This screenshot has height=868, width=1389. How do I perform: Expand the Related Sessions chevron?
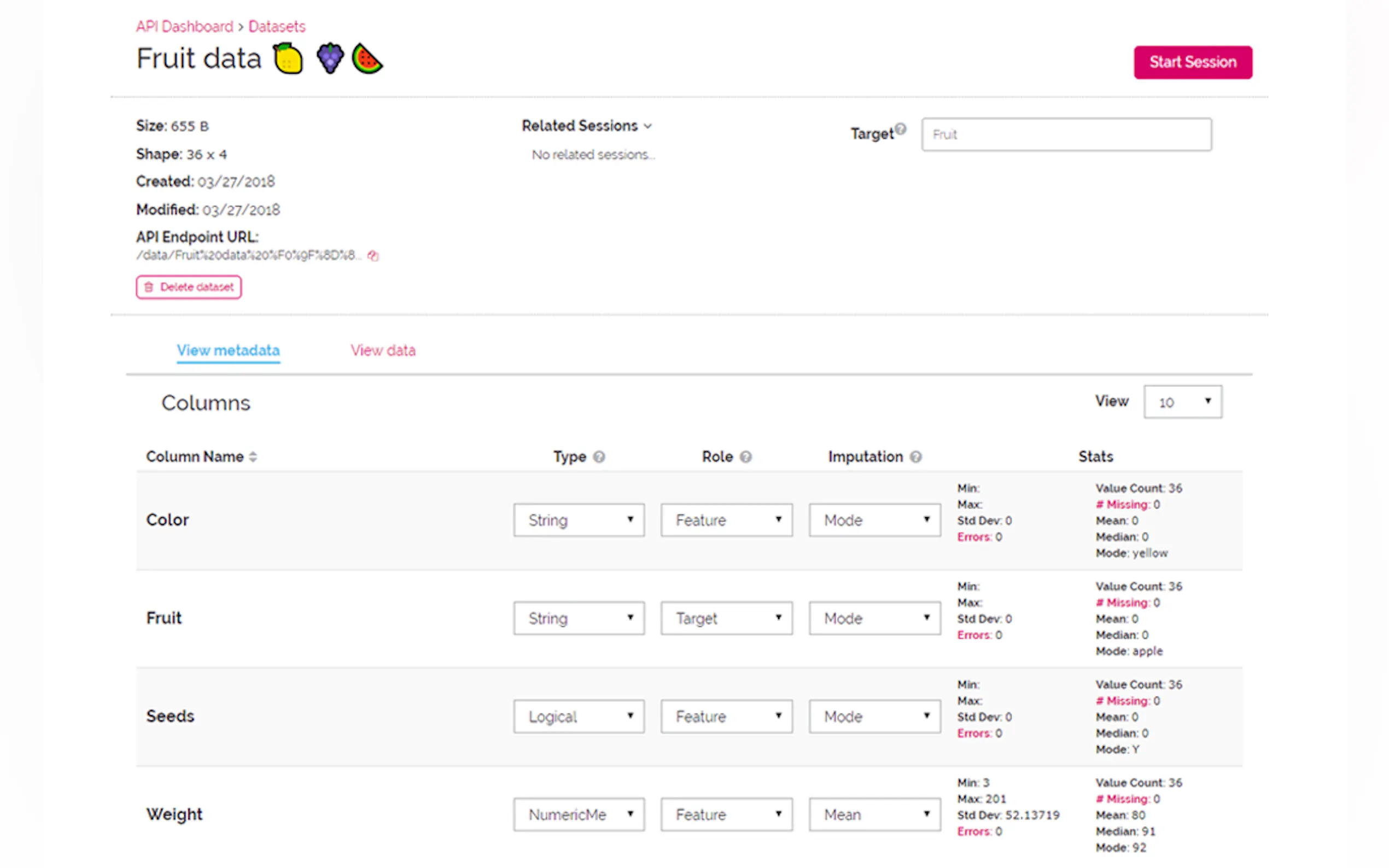pyautogui.click(x=647, y=126)
